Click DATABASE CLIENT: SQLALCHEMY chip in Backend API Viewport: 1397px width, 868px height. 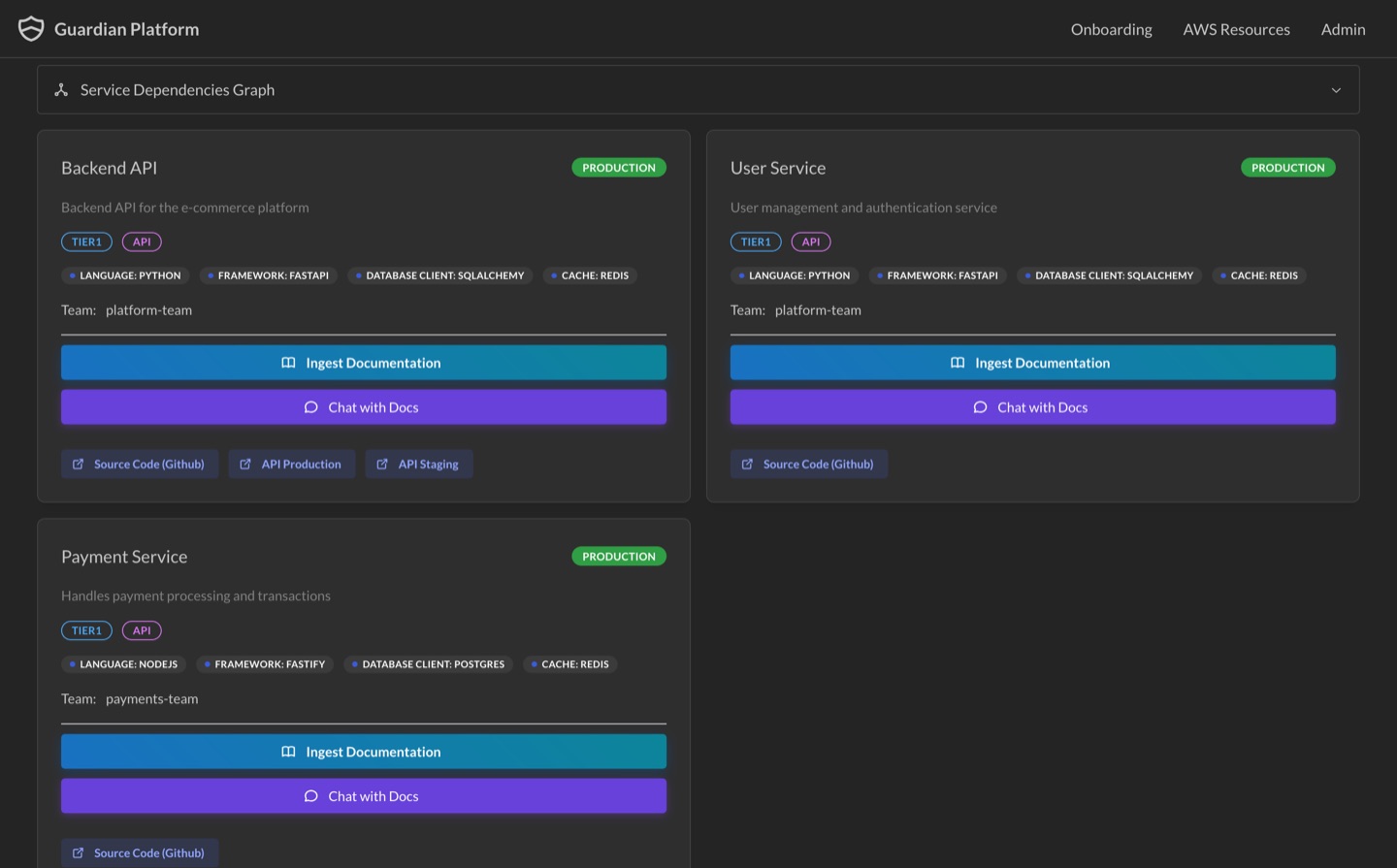pos(440,275)
